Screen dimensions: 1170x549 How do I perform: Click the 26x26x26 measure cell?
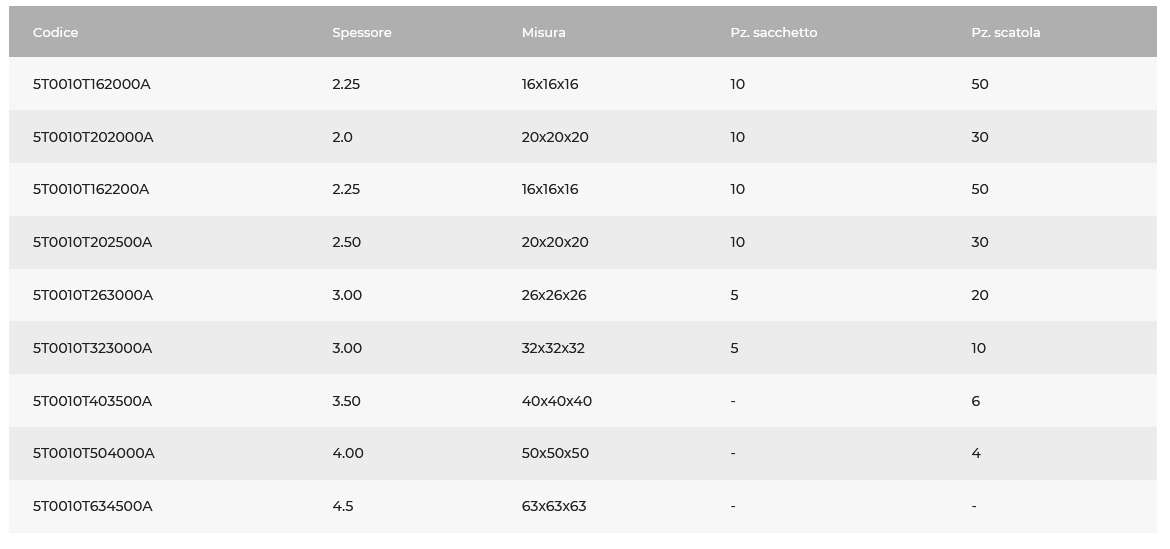point(554,295)
